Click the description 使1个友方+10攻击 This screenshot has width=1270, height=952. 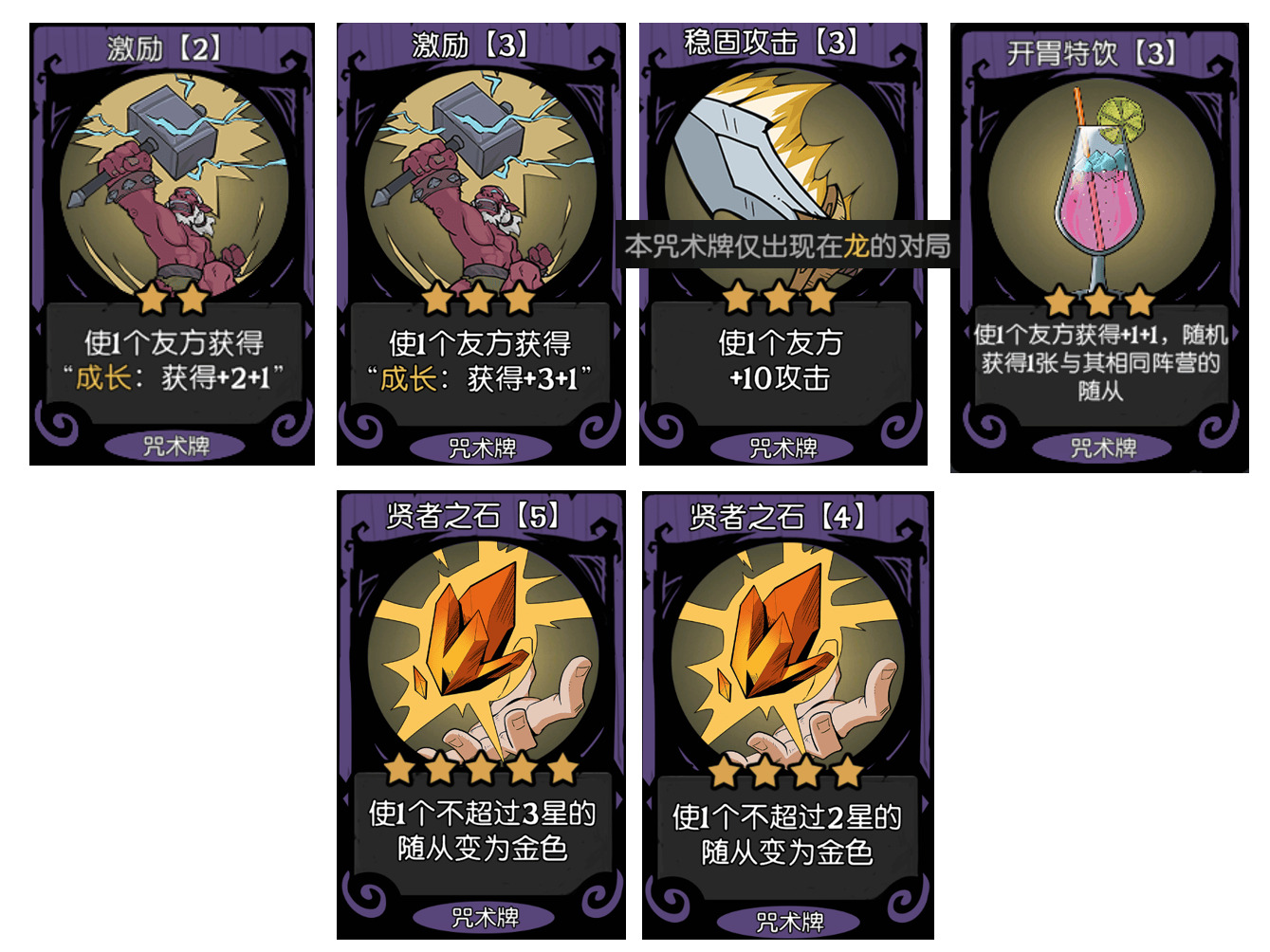click(x=780, y=360)
